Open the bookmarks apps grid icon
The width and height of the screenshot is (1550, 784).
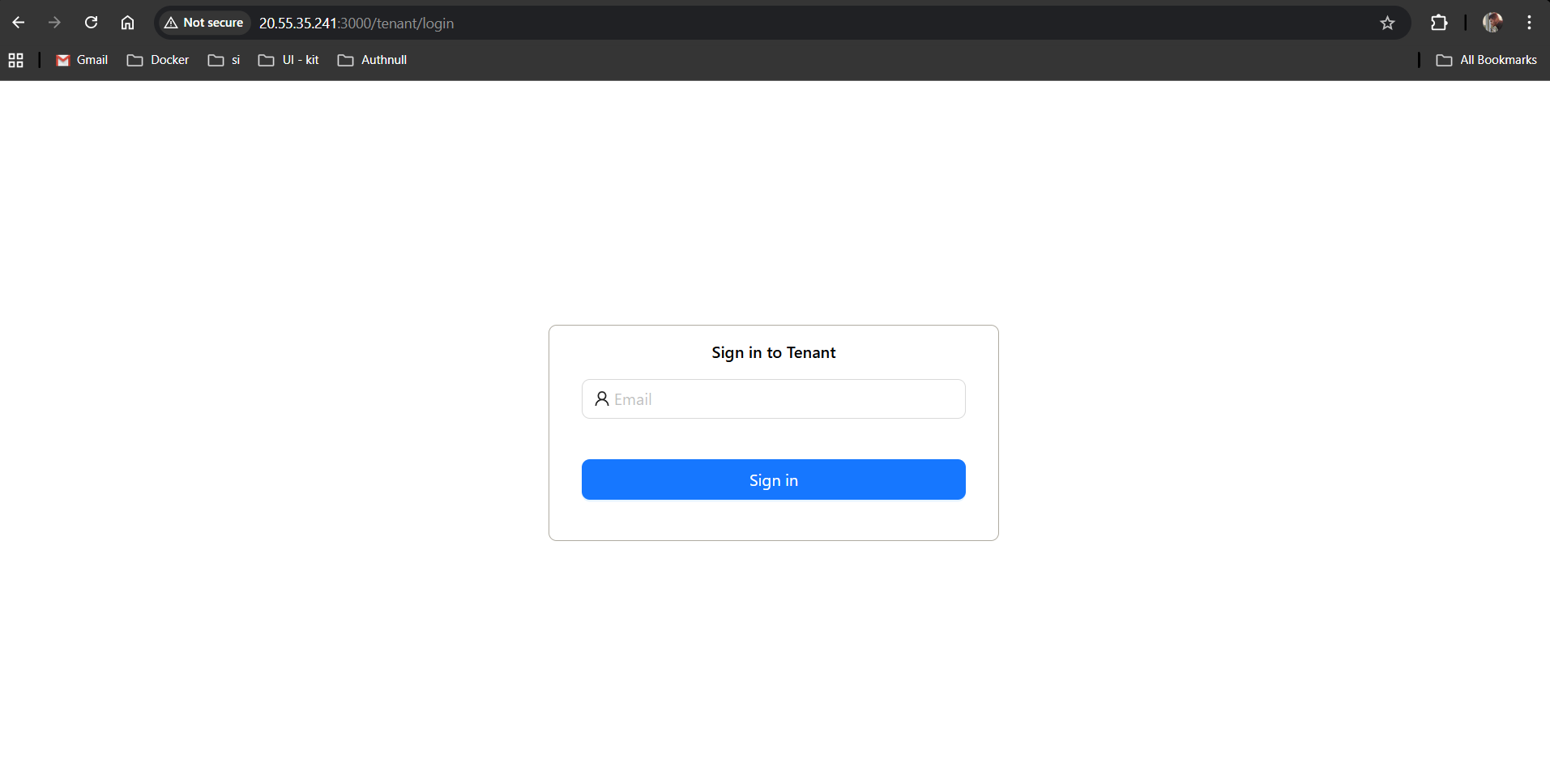16,59
